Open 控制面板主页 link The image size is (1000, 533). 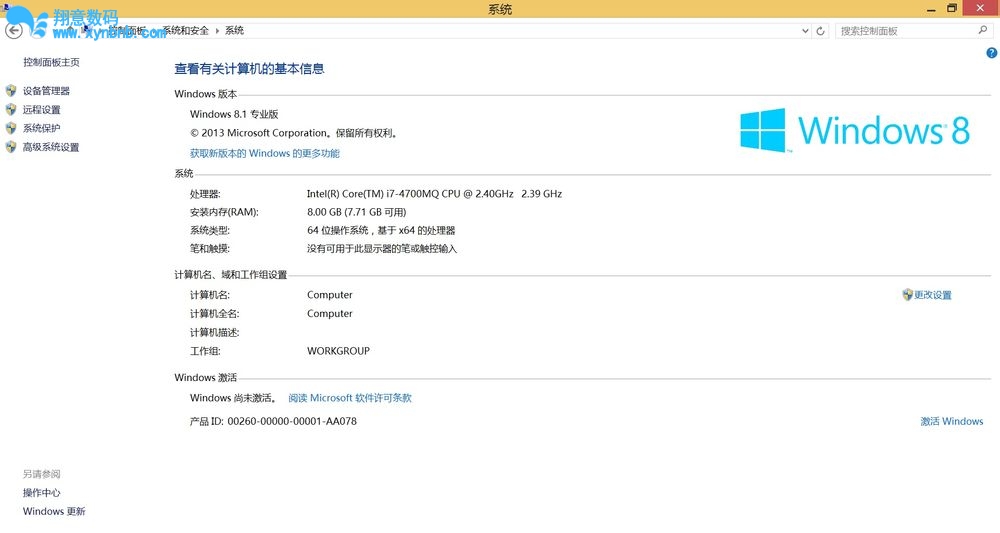pyautogui.click(x=51, y=62)
